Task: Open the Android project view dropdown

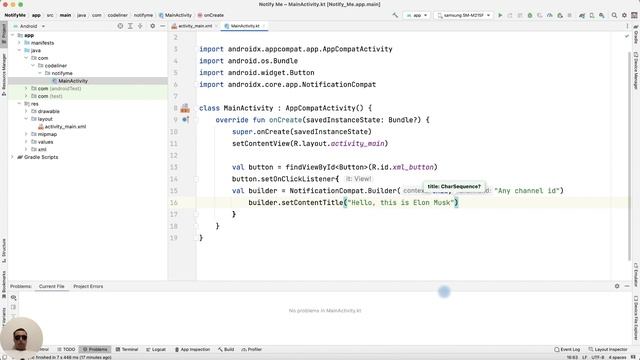Action: click(29, 26)
